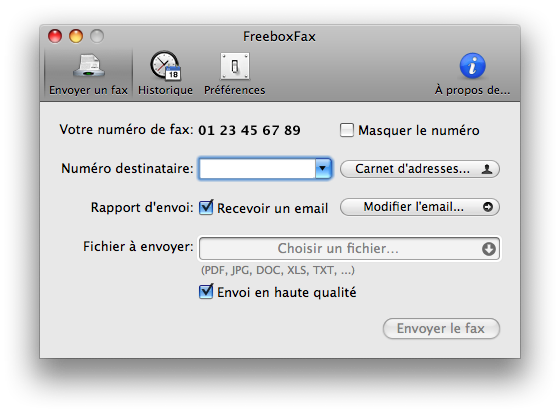Click the Envoyer le fax button
Image resolution: width=560 pixels, height=413 pixels.
point(441,328)
